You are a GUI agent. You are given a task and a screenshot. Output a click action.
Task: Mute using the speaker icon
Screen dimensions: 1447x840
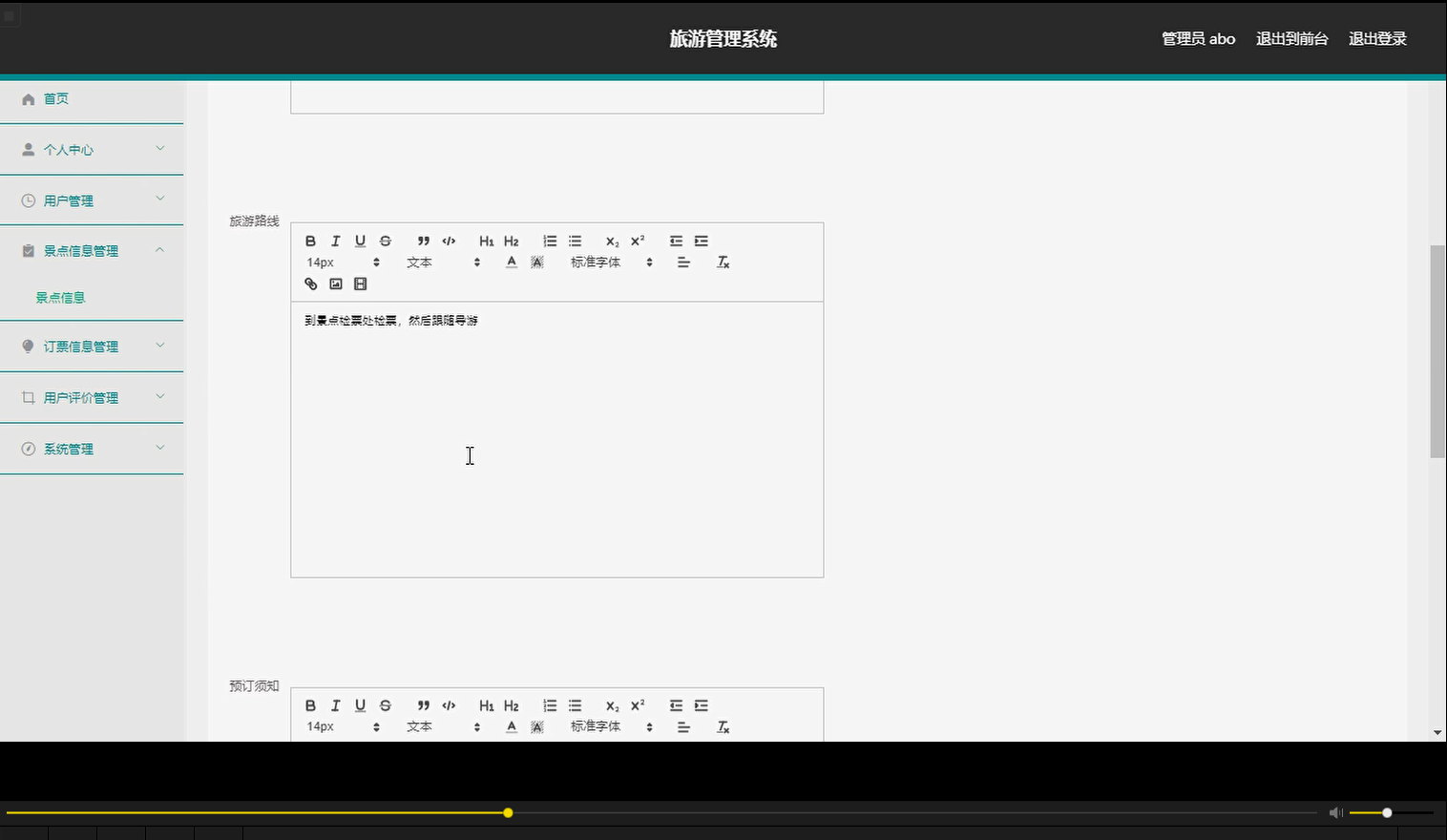point(1336,813)
